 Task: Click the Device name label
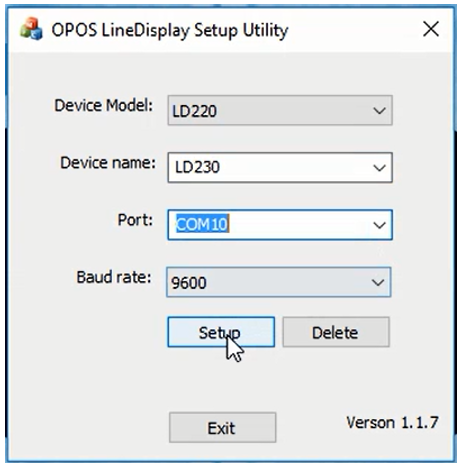pos(108,163)
